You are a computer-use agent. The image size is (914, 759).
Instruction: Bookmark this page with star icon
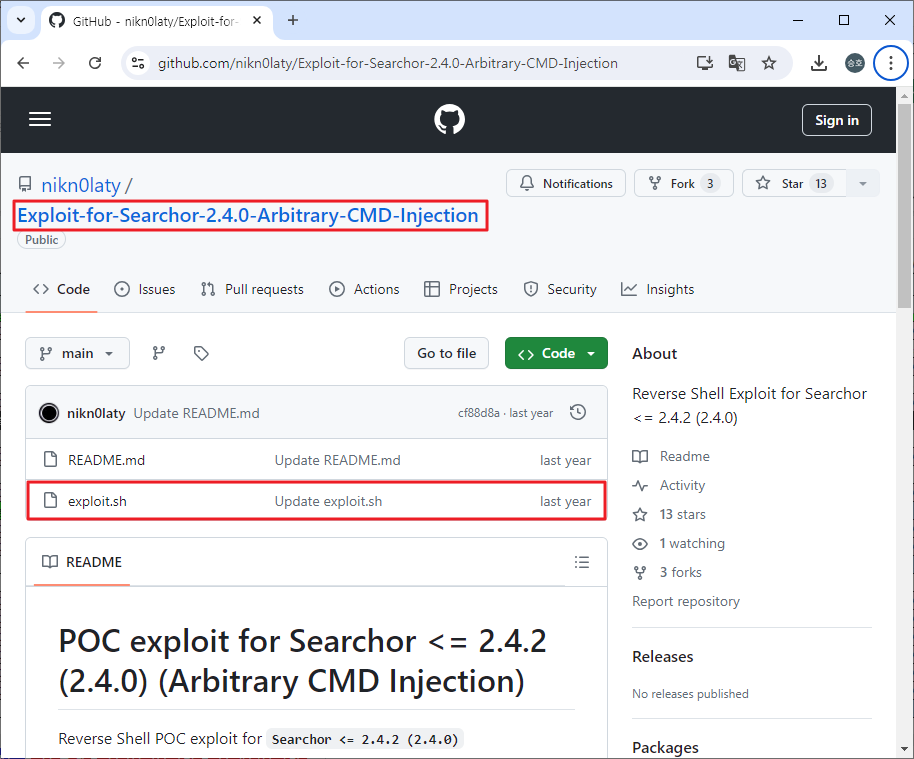(769, 63)
